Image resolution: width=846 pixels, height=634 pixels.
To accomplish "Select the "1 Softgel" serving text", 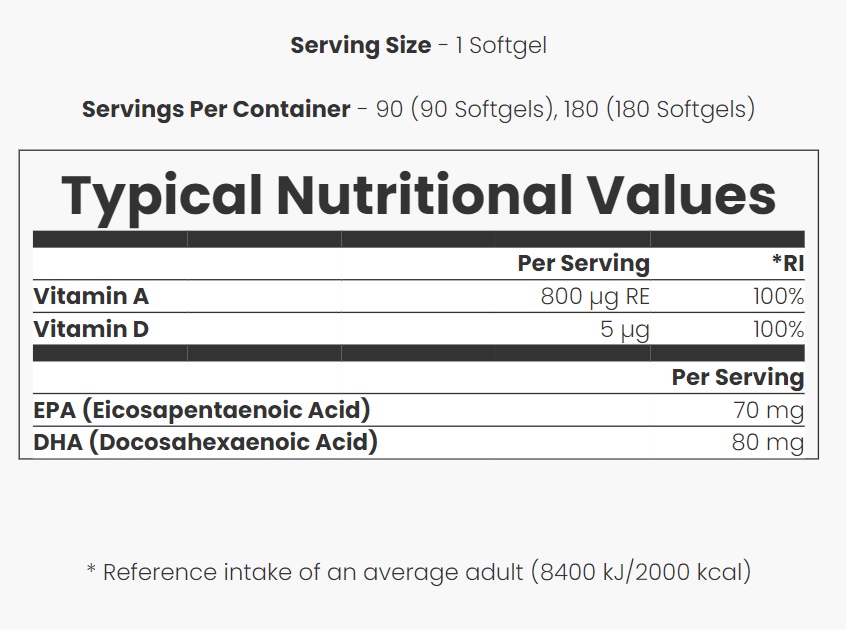I will [501, 46].
